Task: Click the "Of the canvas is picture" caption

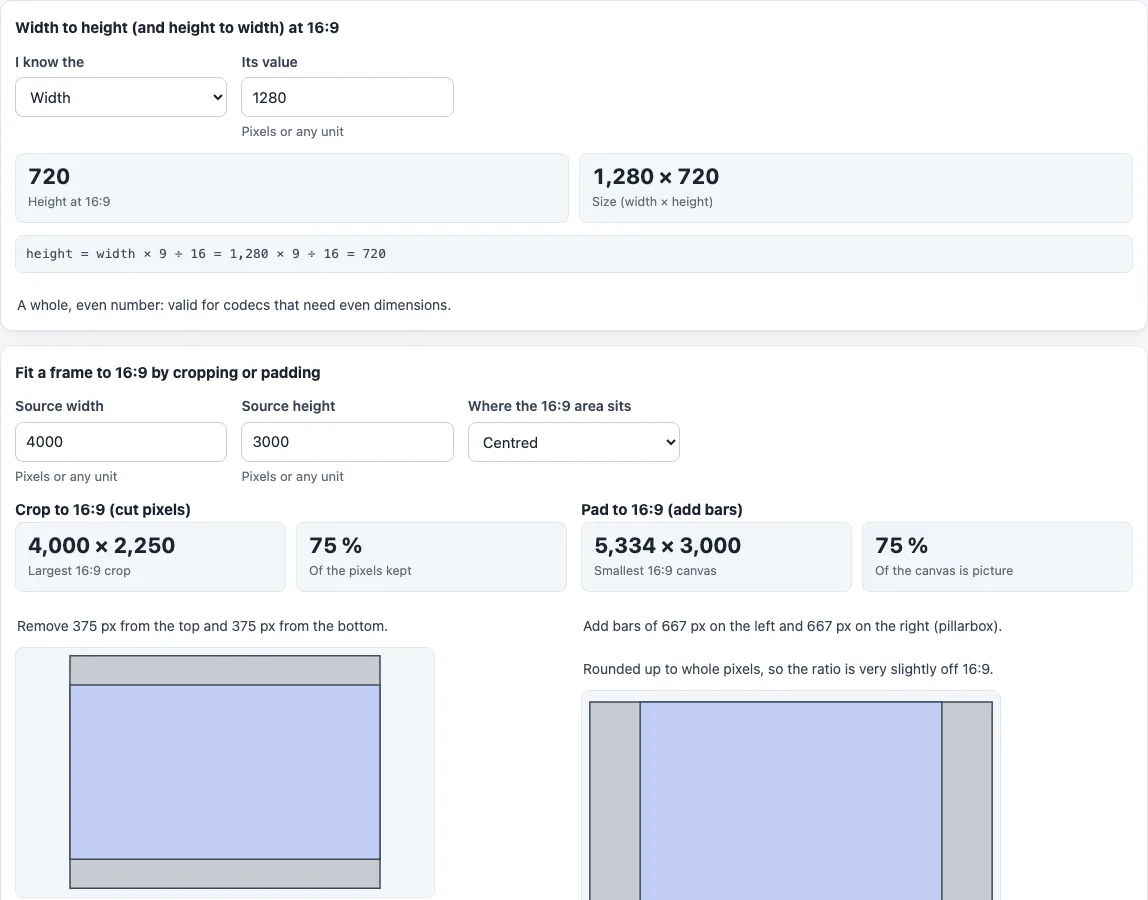Action: (944, 570)
